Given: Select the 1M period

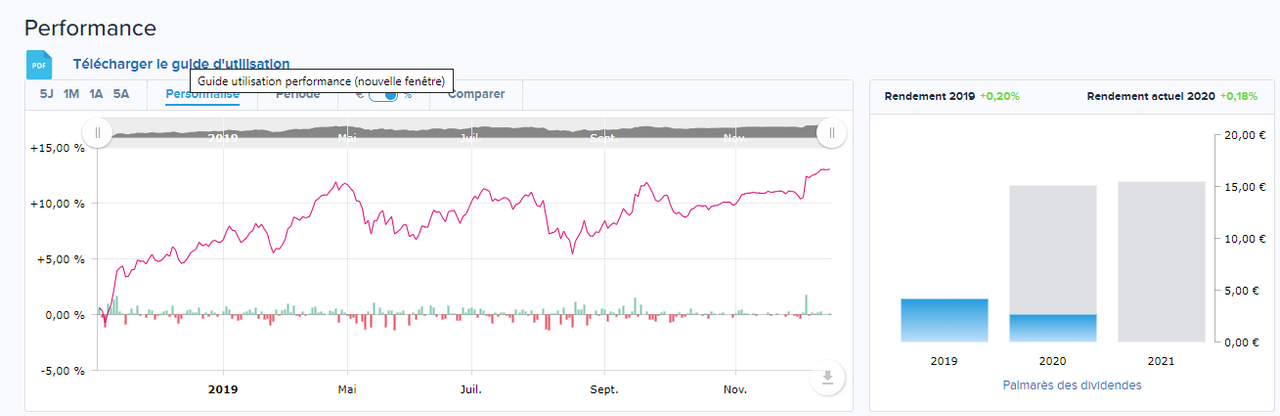Looking at the screenshot, I should point(71,94).
